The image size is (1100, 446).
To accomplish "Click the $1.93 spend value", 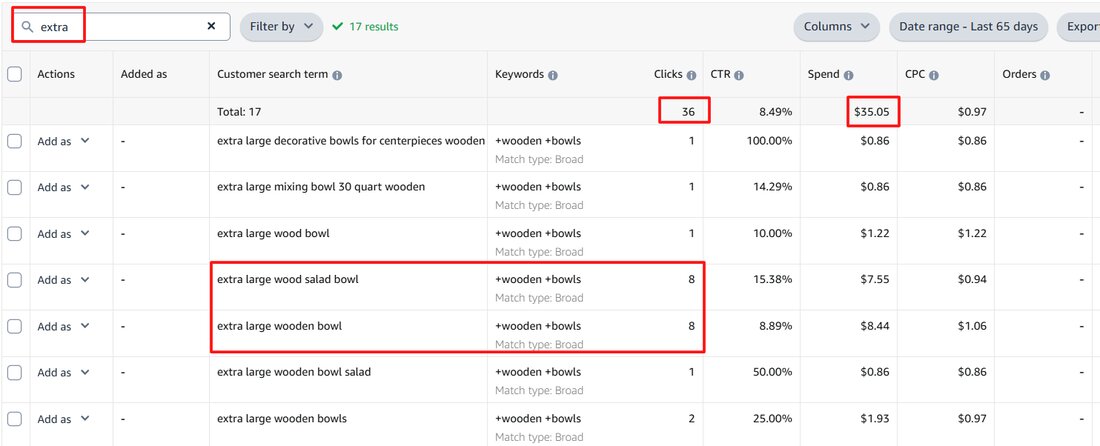I will [x=875, y=418].
